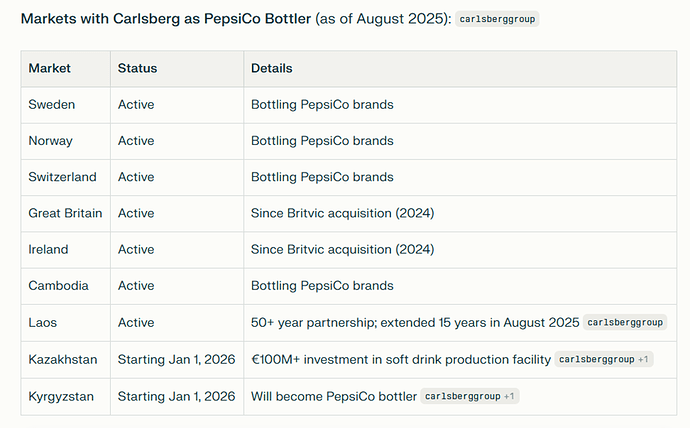Select the Norway market cell
Viewport: 690px width, 428px height.
51,141
